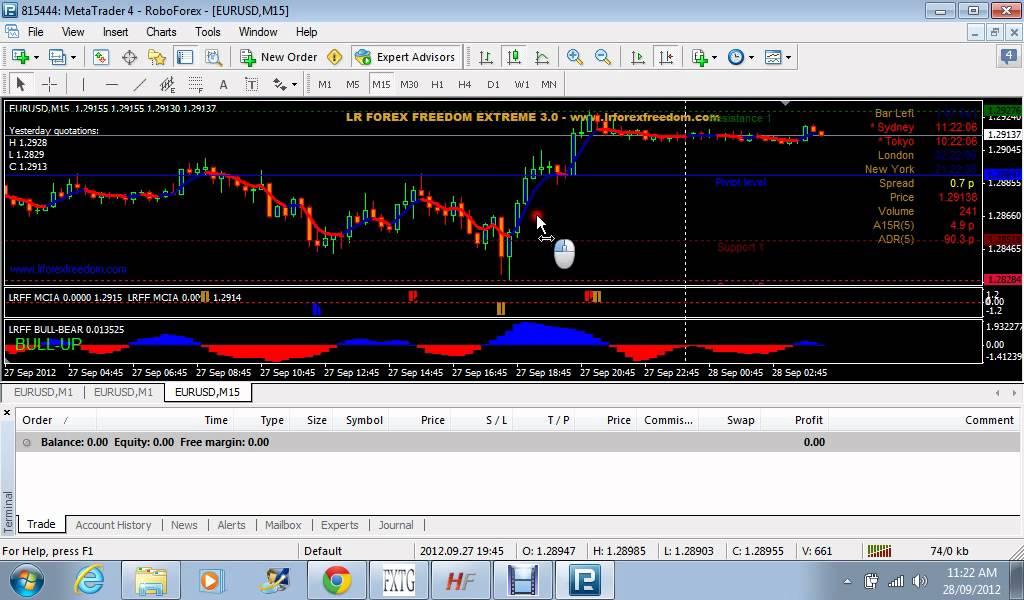Viewport: 1024px width, 600px height.
Task: Open the Experts terminal tab
Action: coord(340,525)
